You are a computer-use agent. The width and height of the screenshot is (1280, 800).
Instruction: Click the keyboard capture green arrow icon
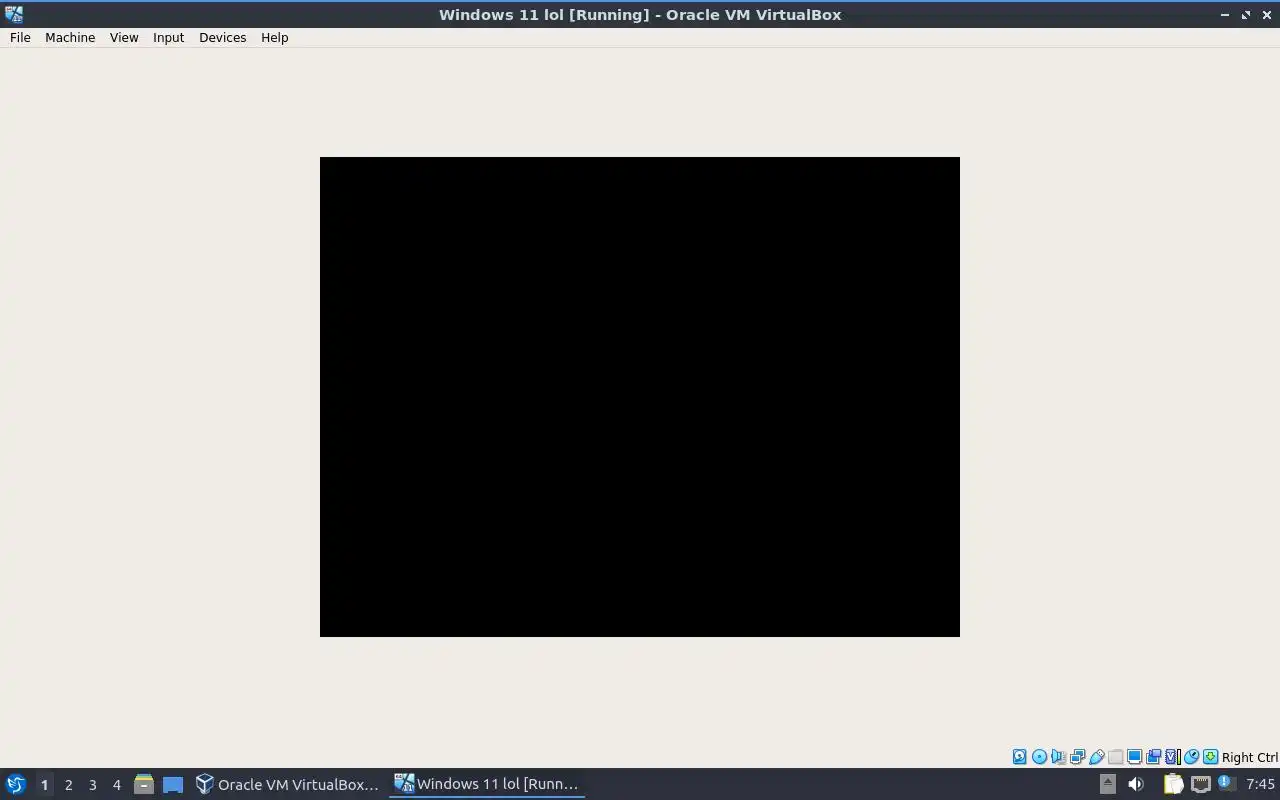click(1210, 757)
